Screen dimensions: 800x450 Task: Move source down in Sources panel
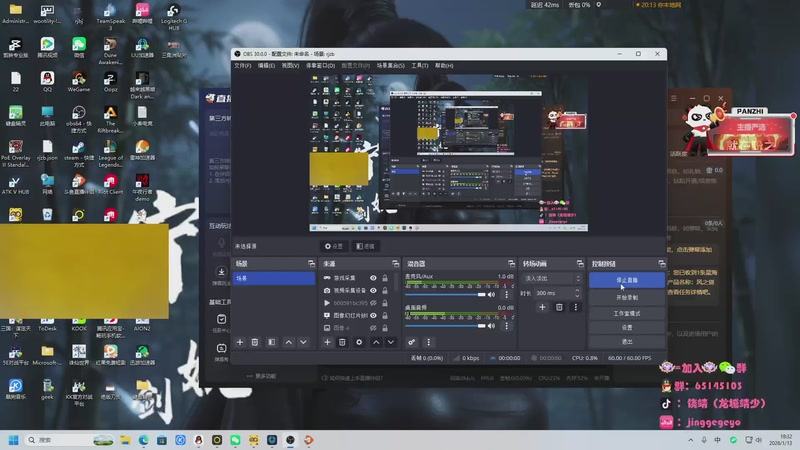(391, 342)
